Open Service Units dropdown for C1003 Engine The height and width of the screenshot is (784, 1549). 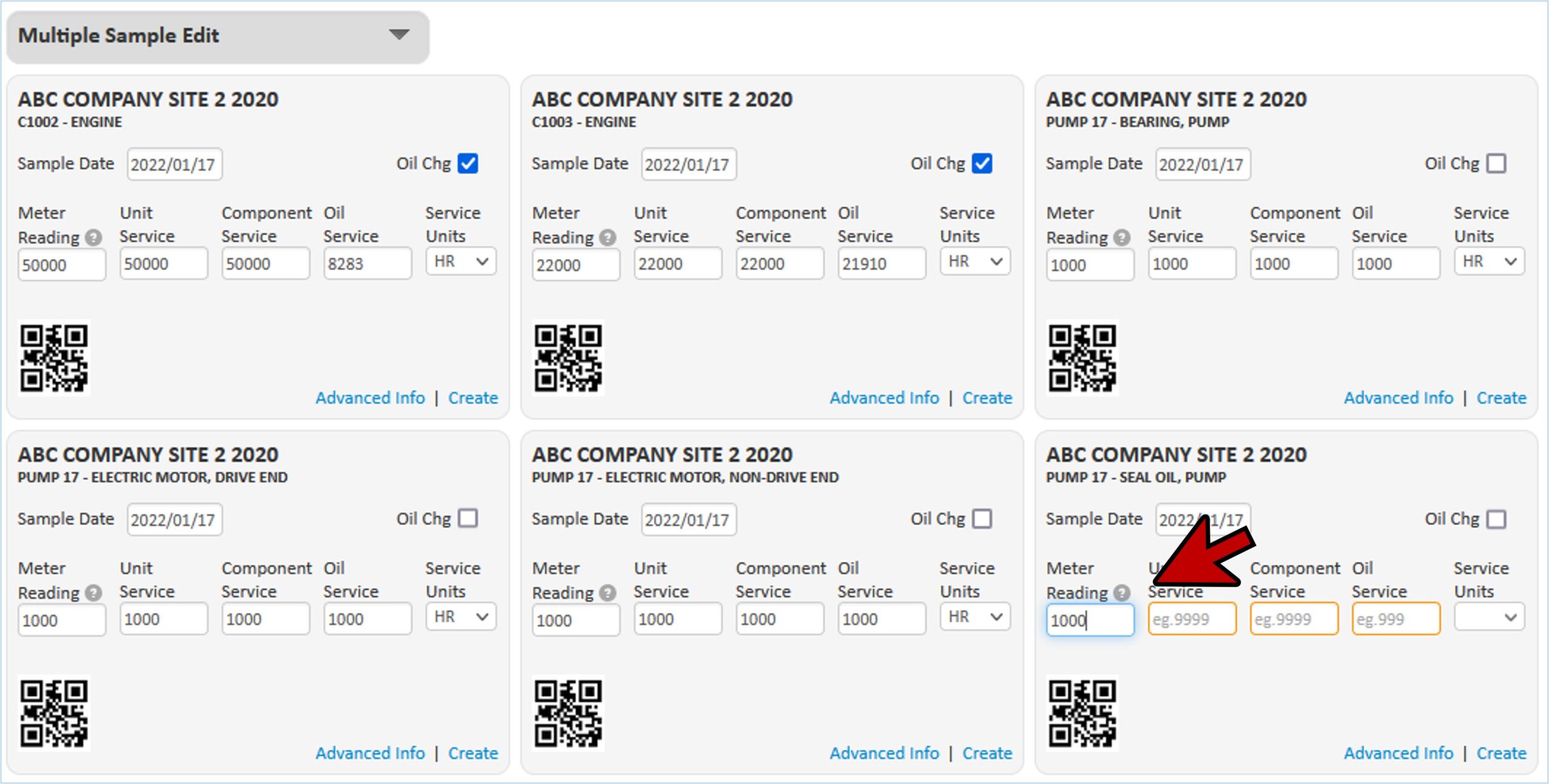(x=975, y=262)
